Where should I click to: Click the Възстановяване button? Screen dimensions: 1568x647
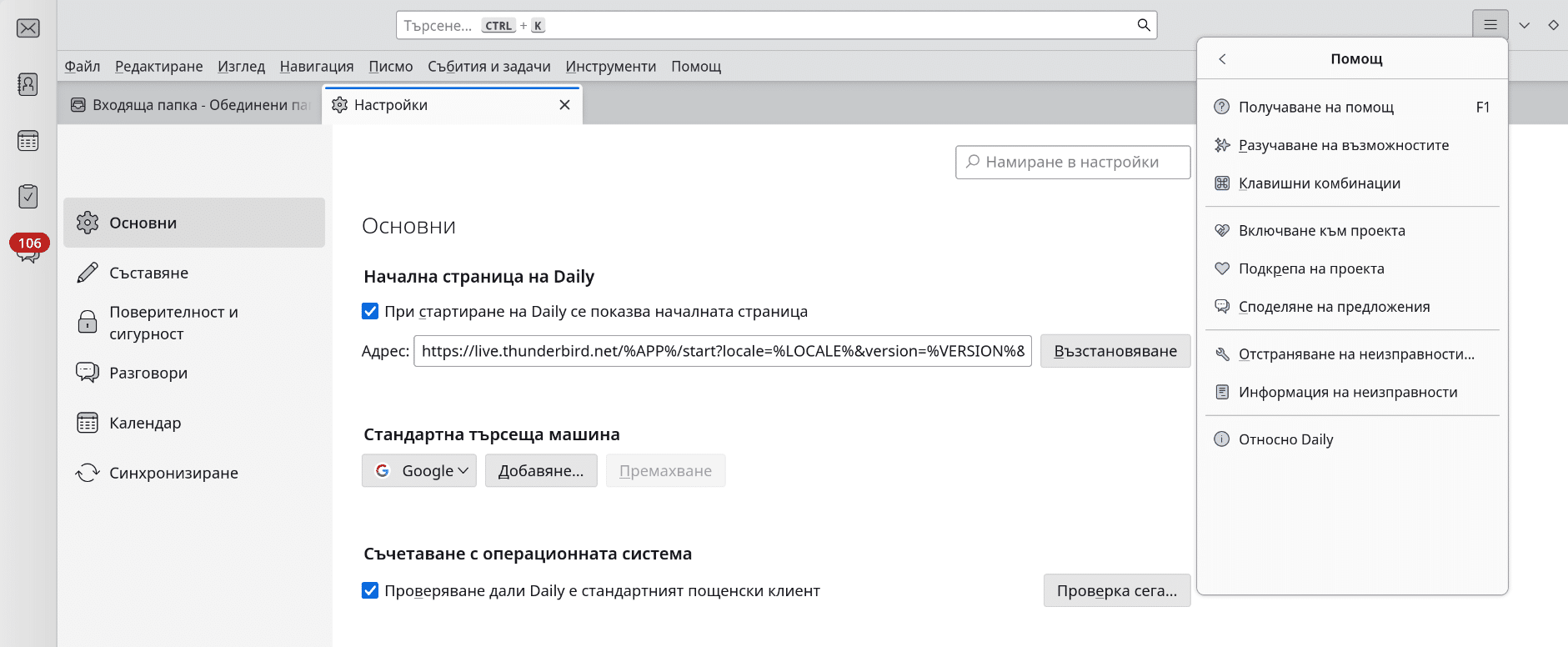click(1115, 351)
